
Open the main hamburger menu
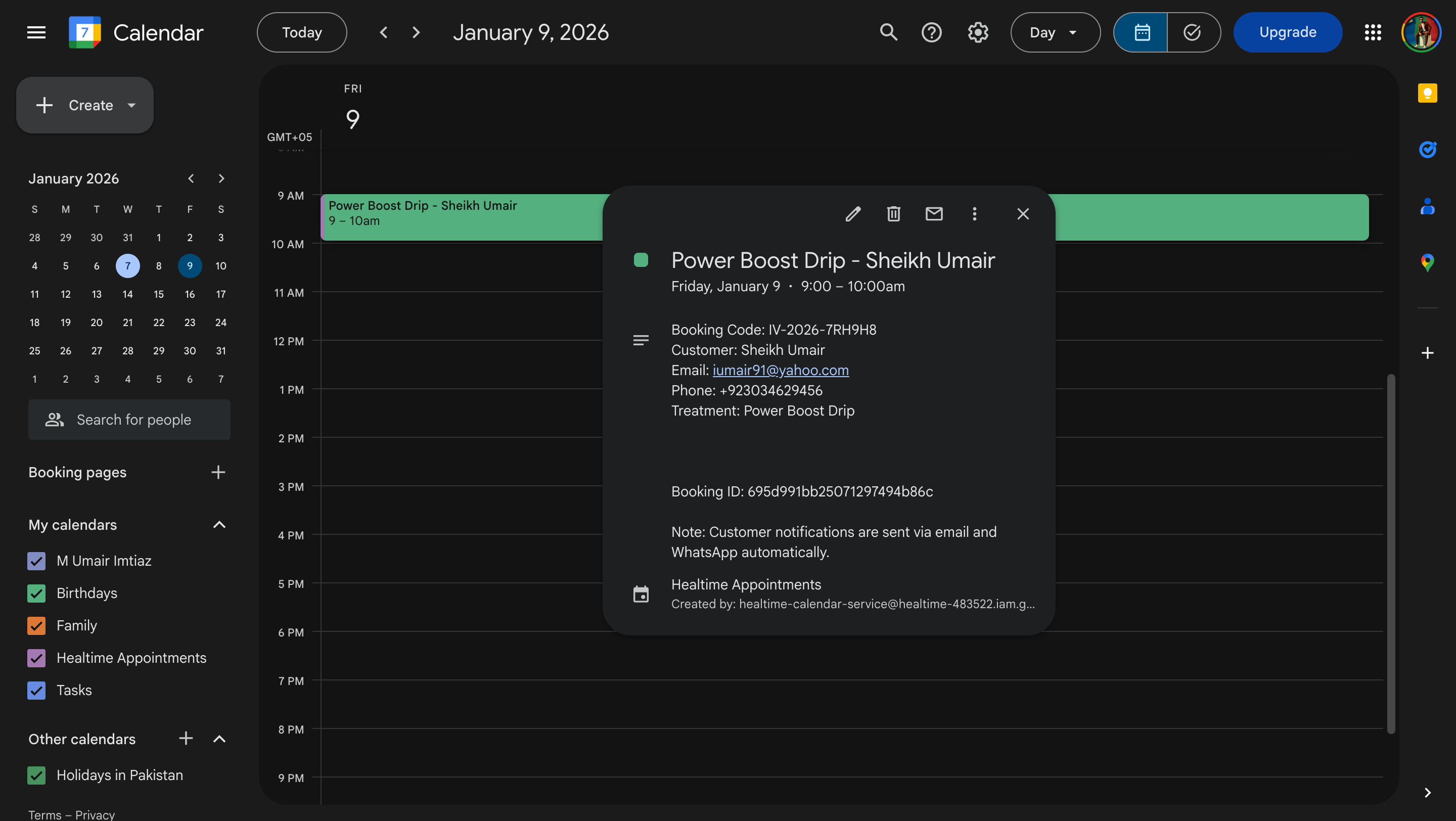pos(35,32)
